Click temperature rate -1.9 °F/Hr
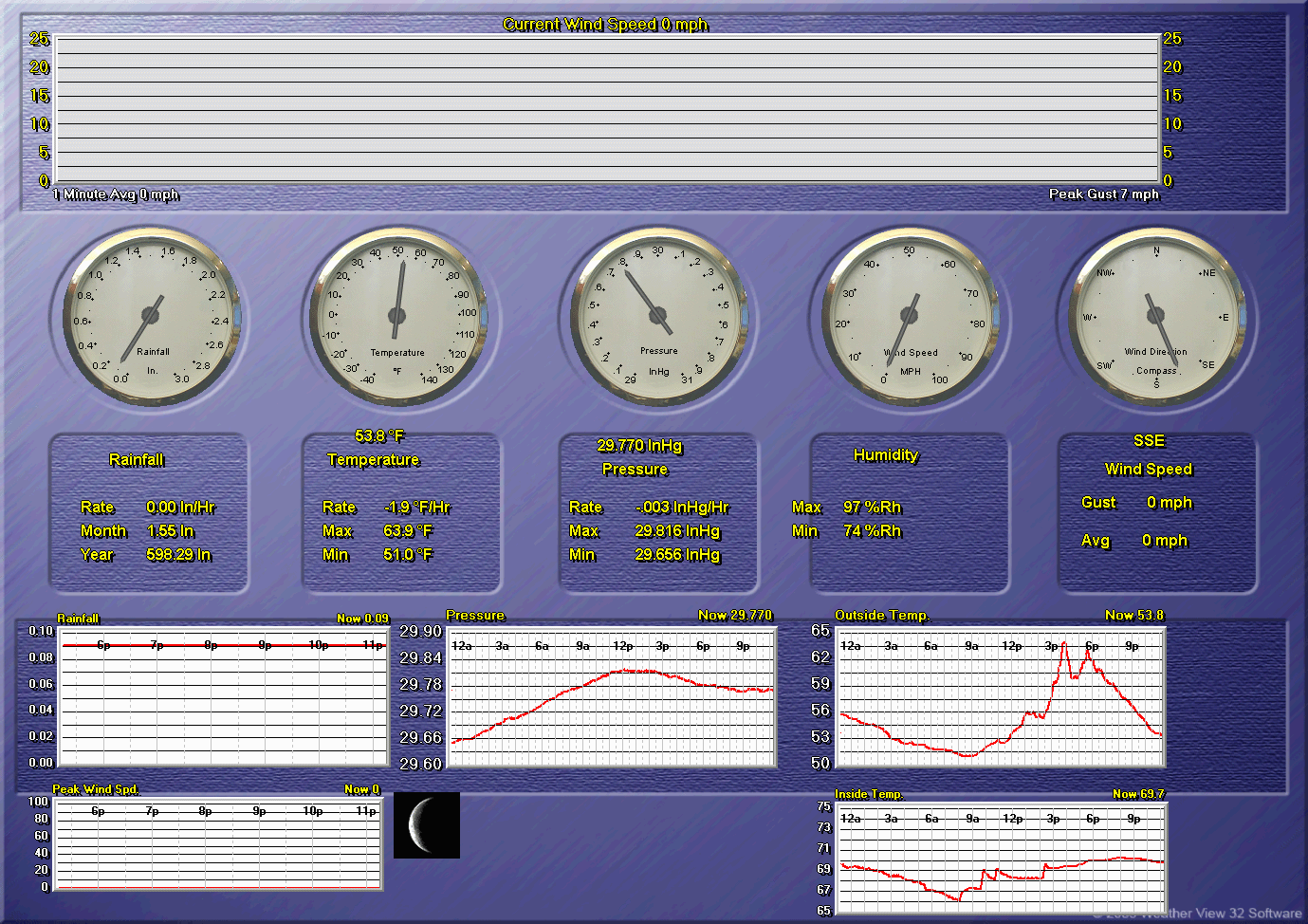The width and height of the screenshot is (1308, 924). 417,508
